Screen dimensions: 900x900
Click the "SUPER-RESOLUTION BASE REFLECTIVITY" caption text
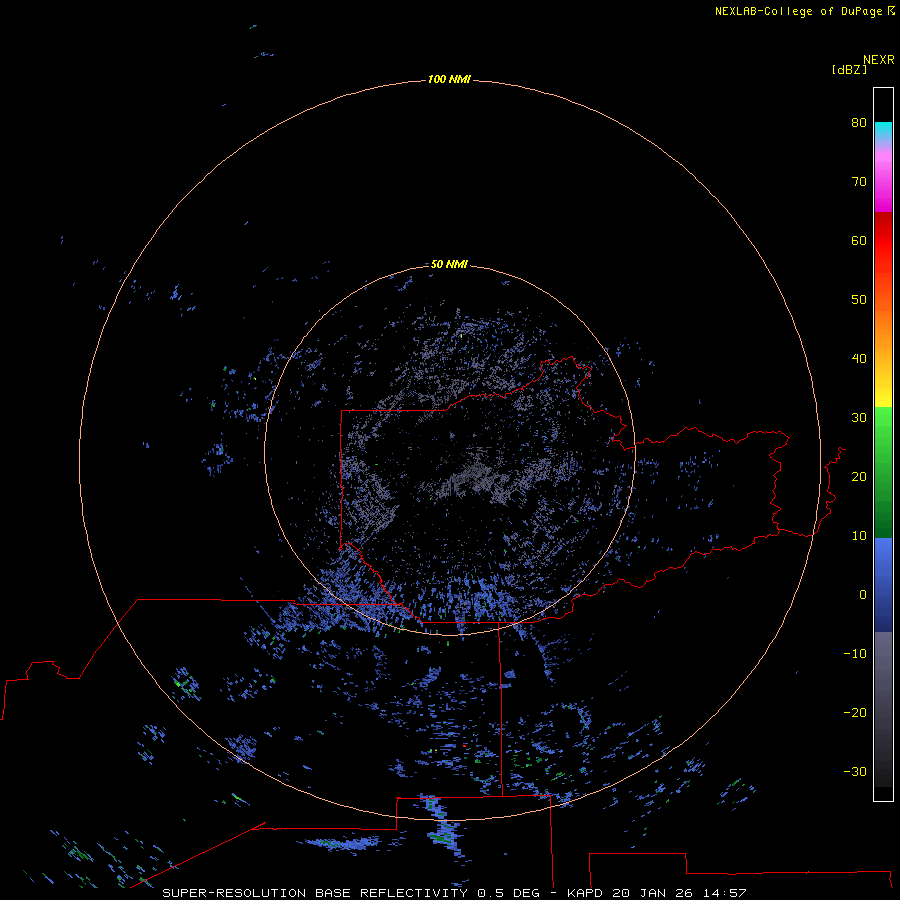[315, 893]
